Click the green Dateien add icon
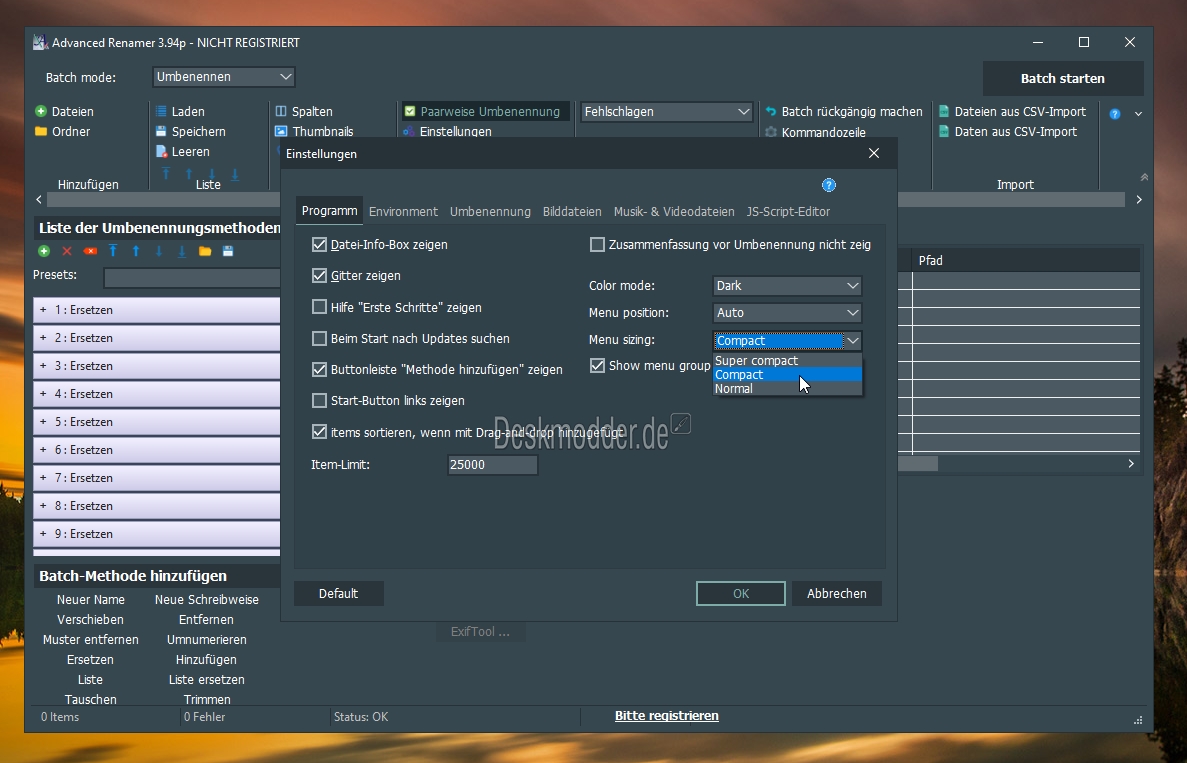The height and width of the screenshot is (763, 1187). (x=41, y=111)
